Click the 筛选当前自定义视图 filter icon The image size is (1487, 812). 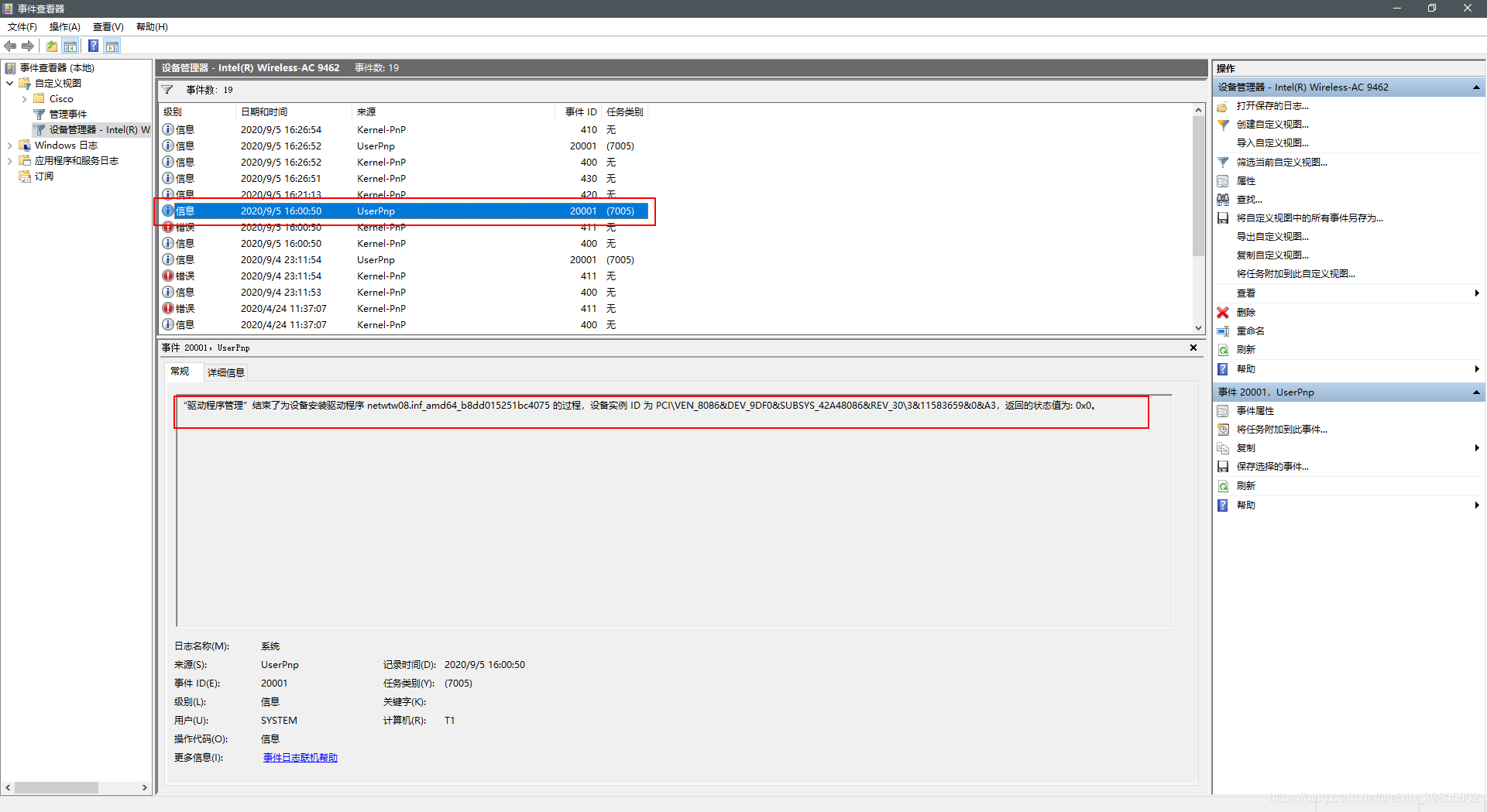coord(1223,163)
